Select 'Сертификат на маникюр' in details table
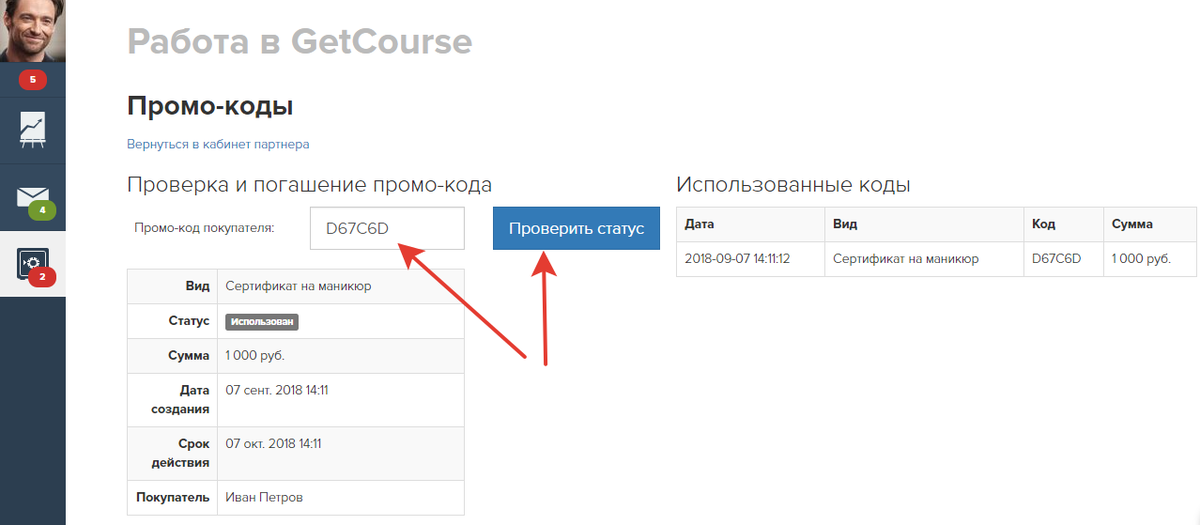Screen dimensions: 1200x525 298,286
